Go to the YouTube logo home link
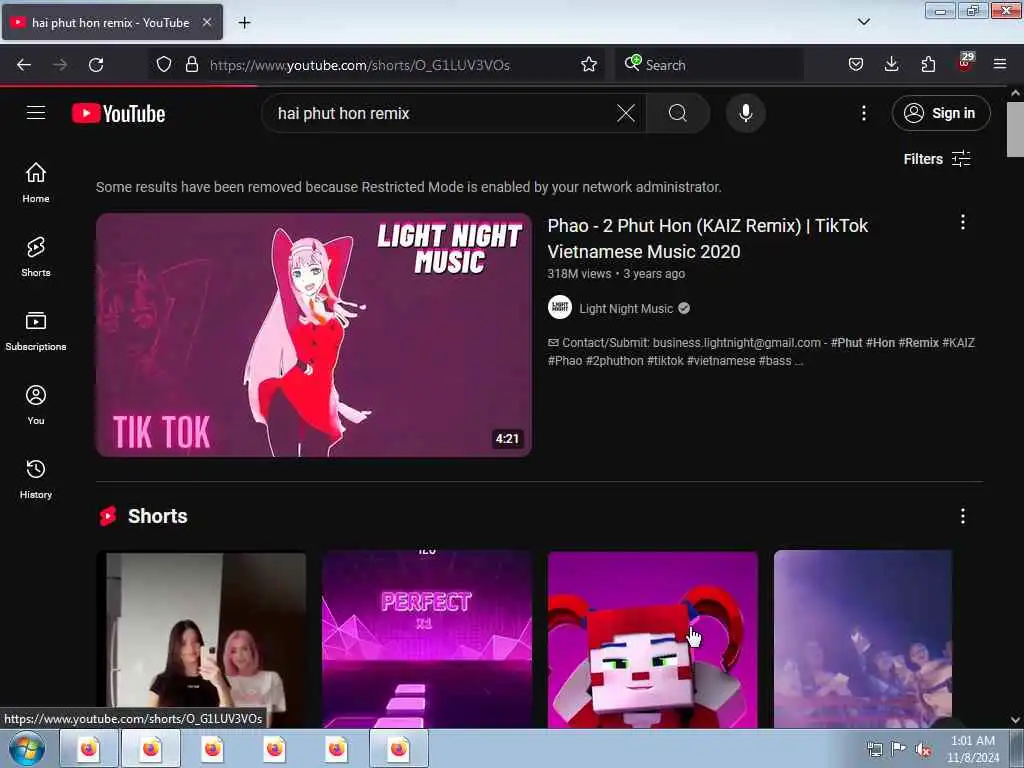1024x768 pixels. pyautogui.click(x=118, y=114)
